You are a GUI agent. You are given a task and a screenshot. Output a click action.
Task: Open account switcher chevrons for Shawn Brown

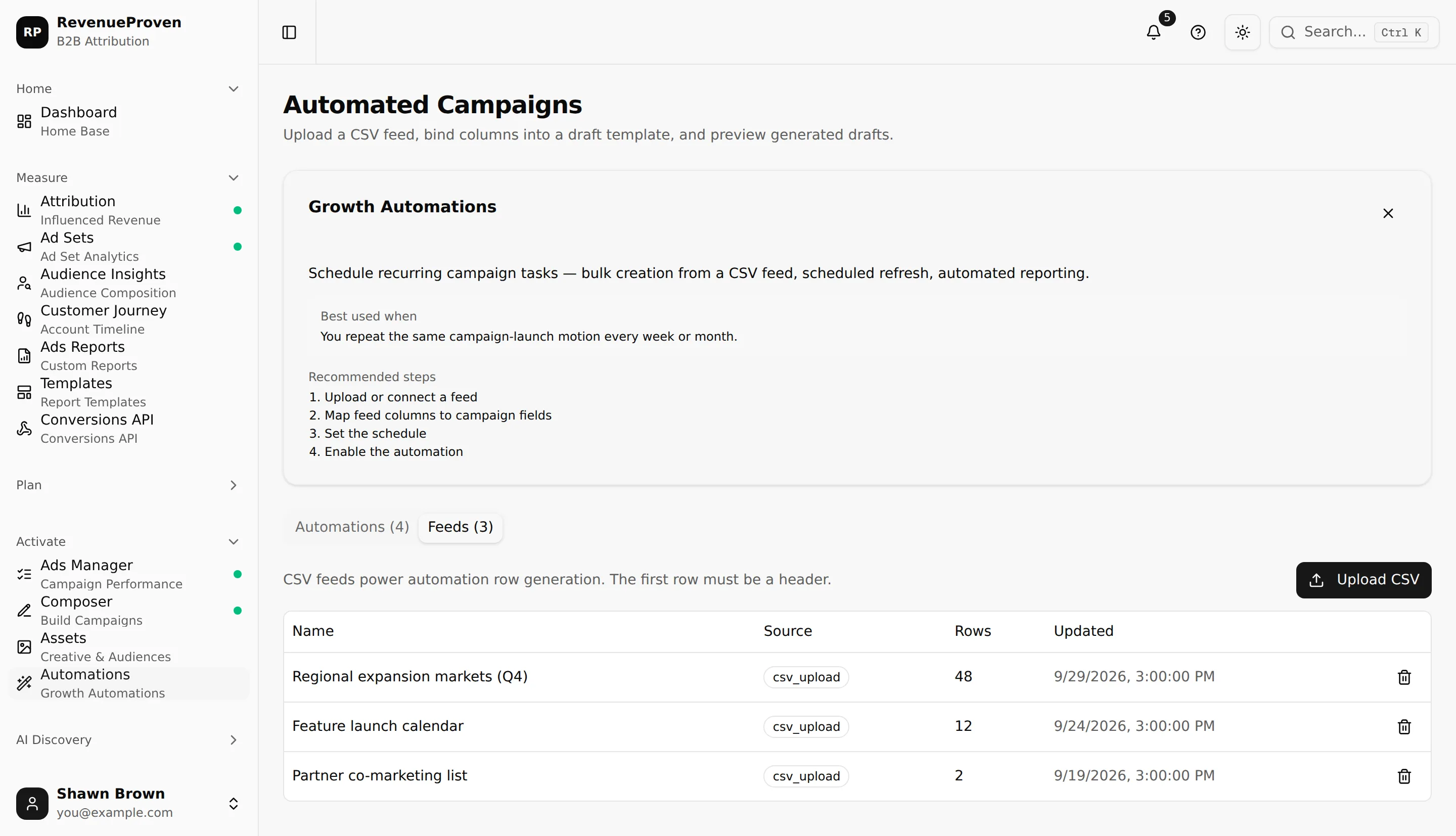point(233,803)
